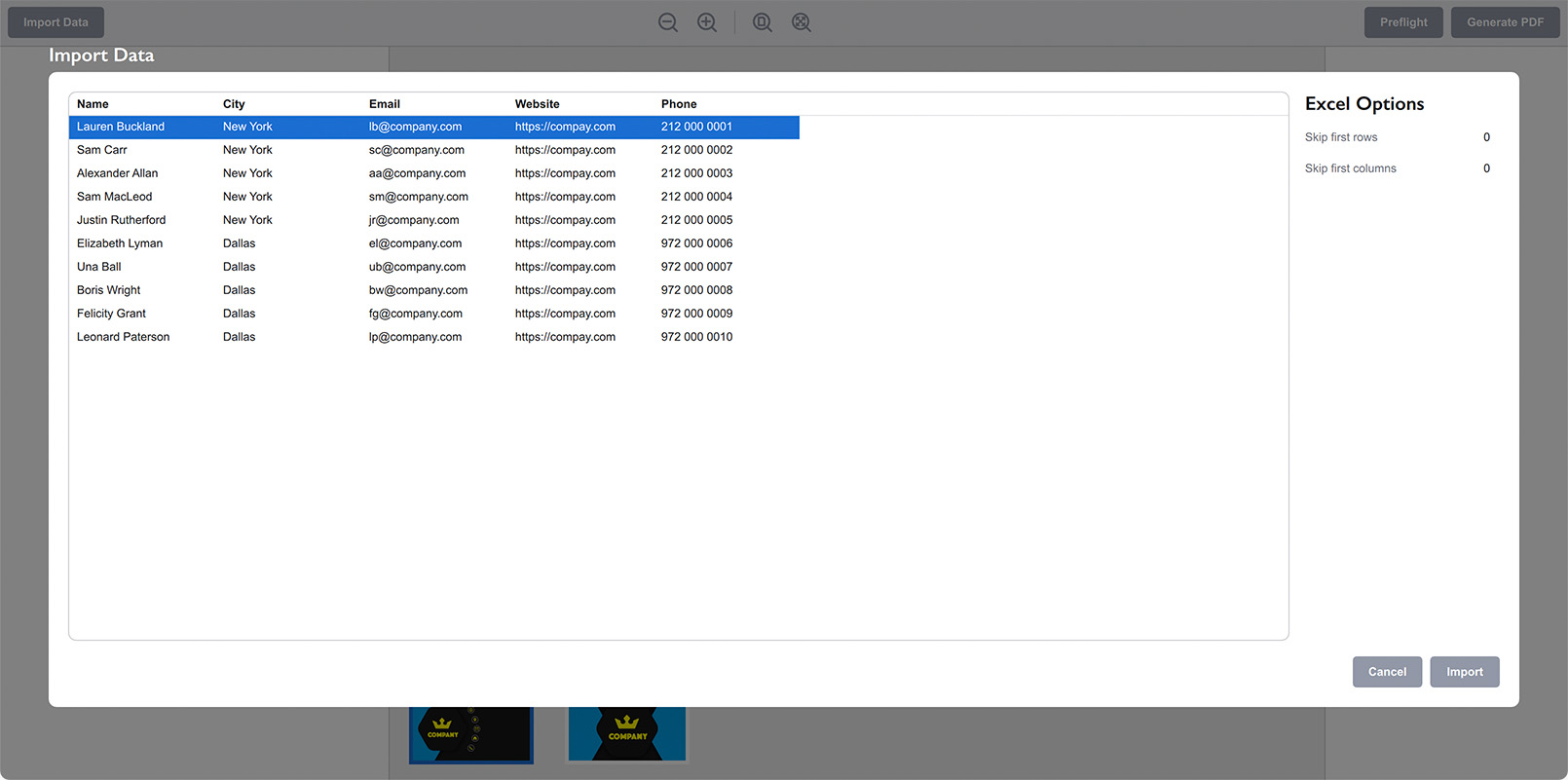Click the Name column header
This screenshot has height=780, width=1568.
[93, 104]
